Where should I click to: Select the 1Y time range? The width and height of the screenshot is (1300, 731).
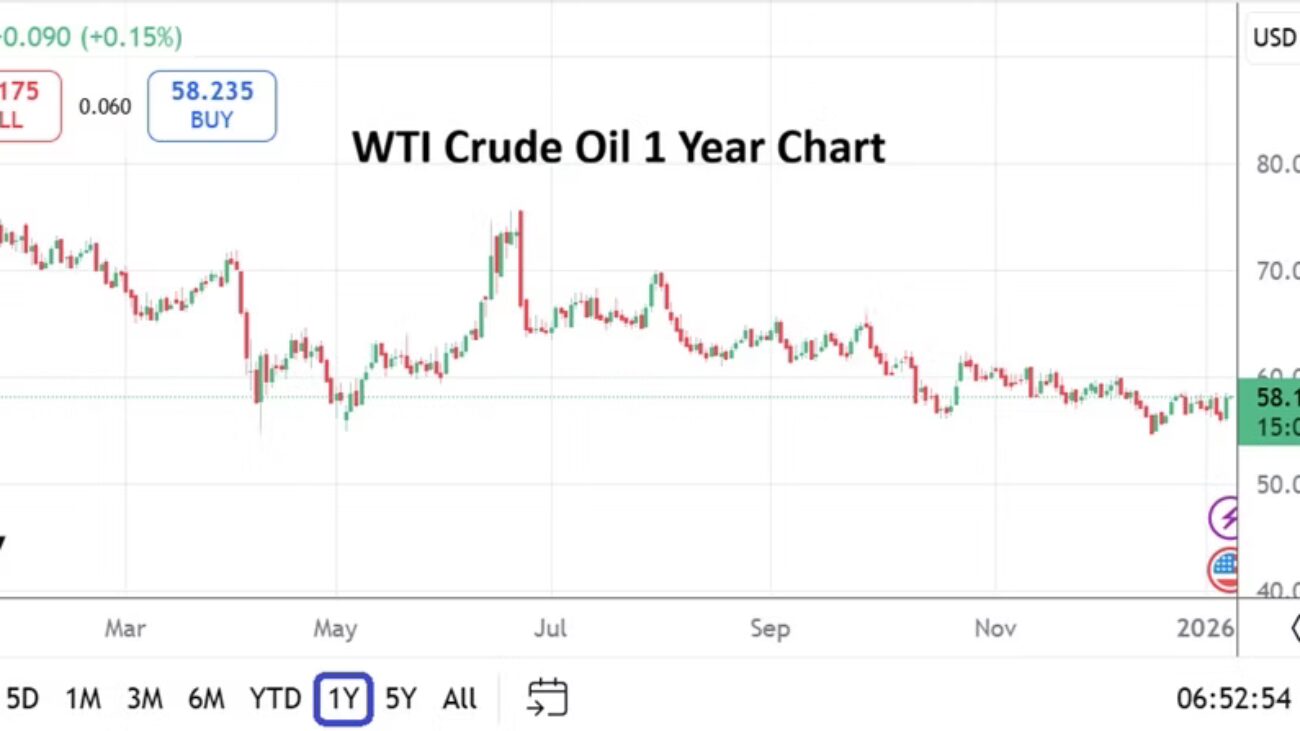pos(343,698)
